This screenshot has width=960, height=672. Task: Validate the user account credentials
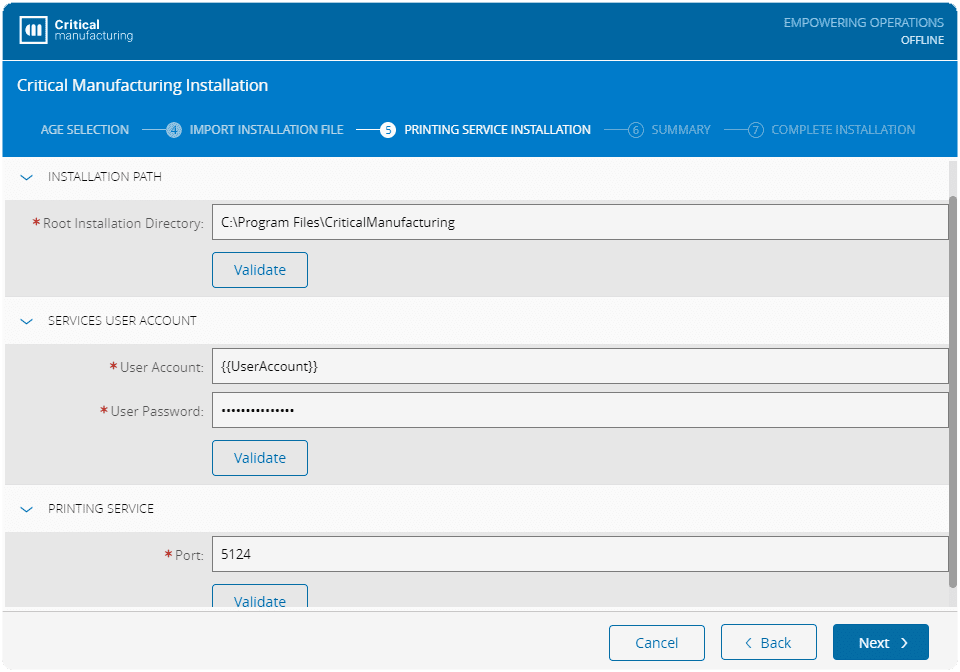[x=260, y=458]
